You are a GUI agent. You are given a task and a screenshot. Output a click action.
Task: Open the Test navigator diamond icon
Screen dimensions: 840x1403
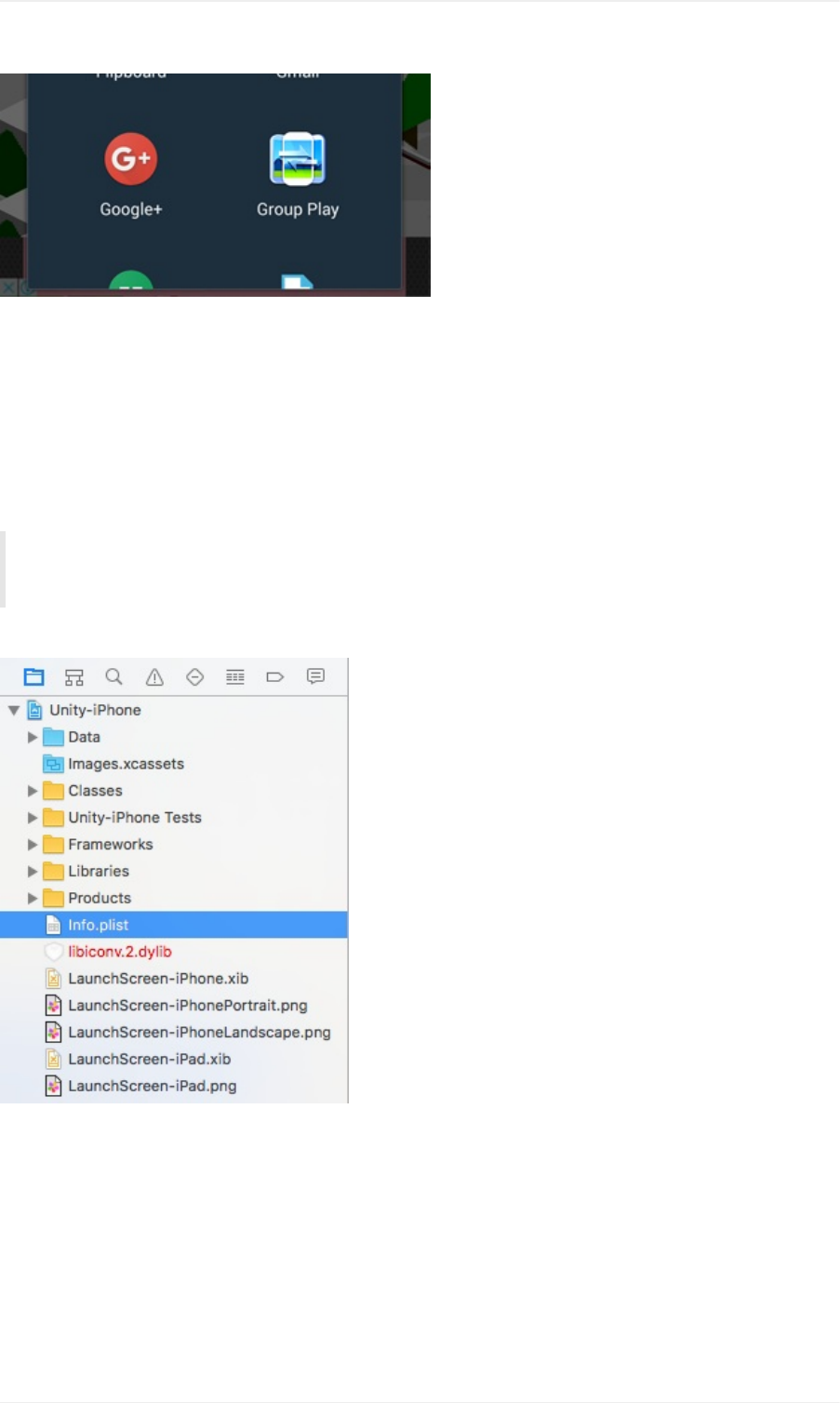coord(194,677)
